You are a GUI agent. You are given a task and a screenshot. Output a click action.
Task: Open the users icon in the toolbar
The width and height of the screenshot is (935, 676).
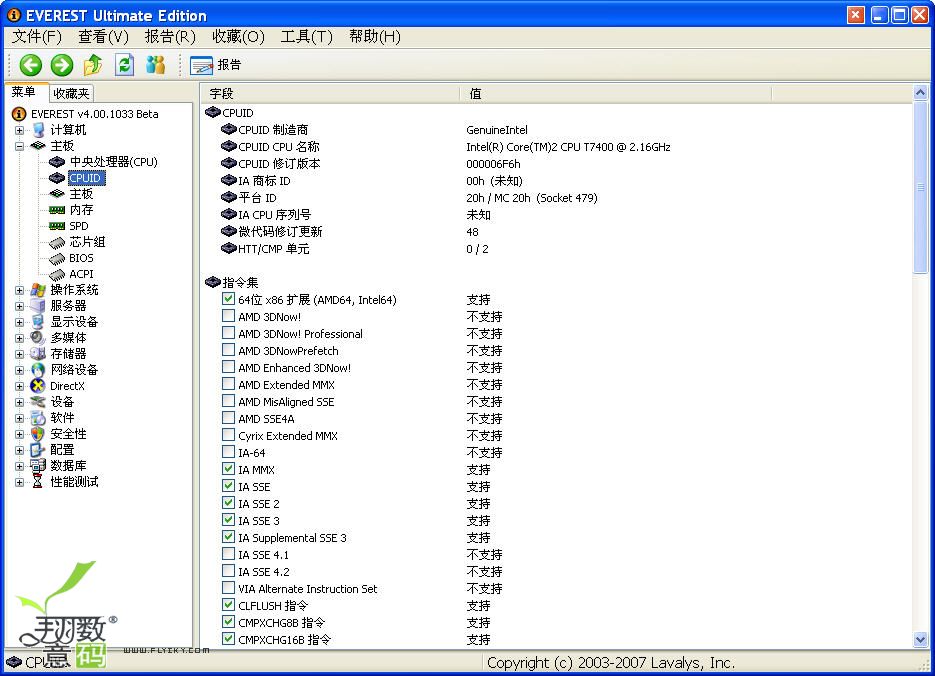pyautogui.click(x=155, y=64)
